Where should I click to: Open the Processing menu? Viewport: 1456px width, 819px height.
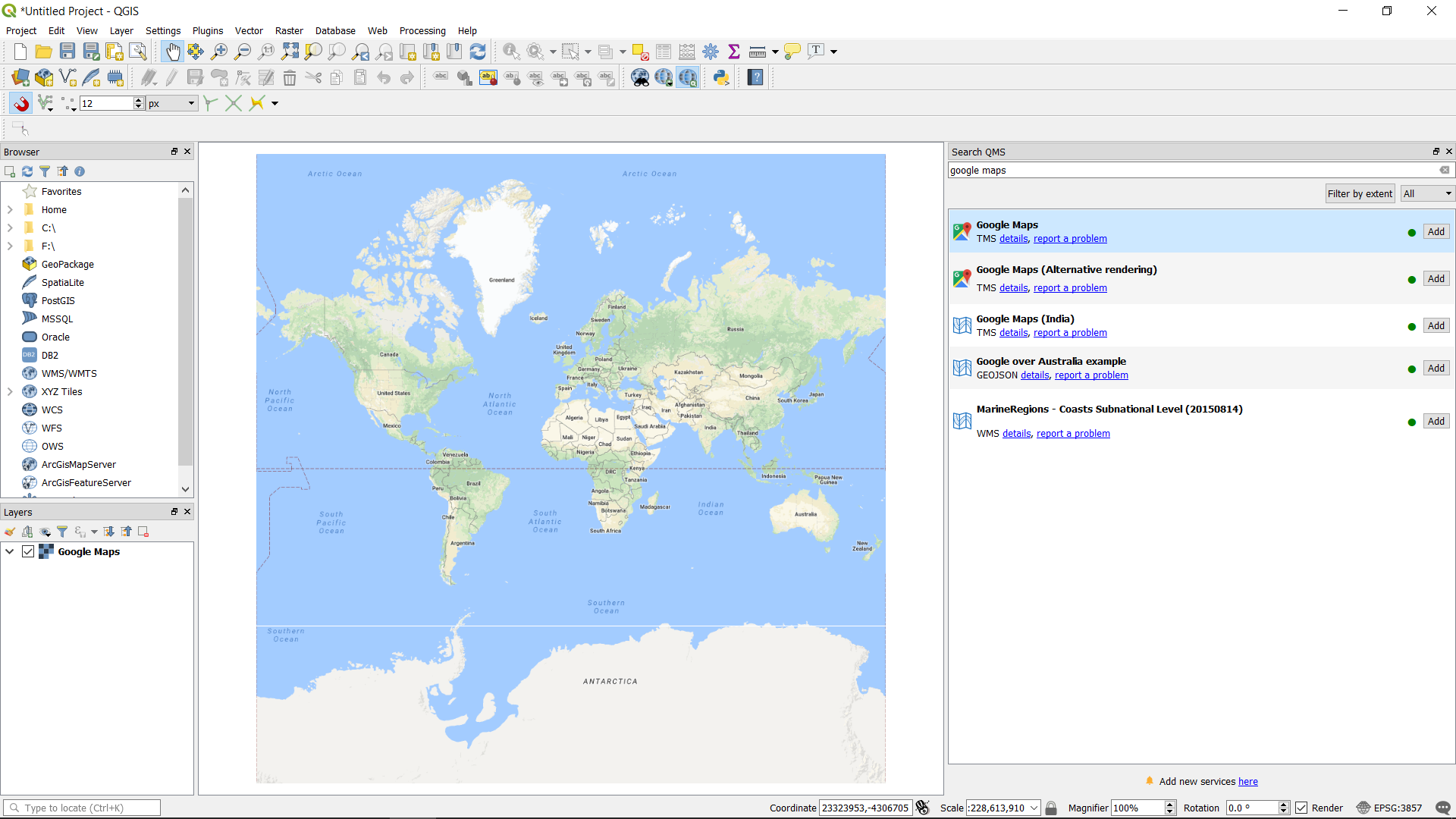422,31
